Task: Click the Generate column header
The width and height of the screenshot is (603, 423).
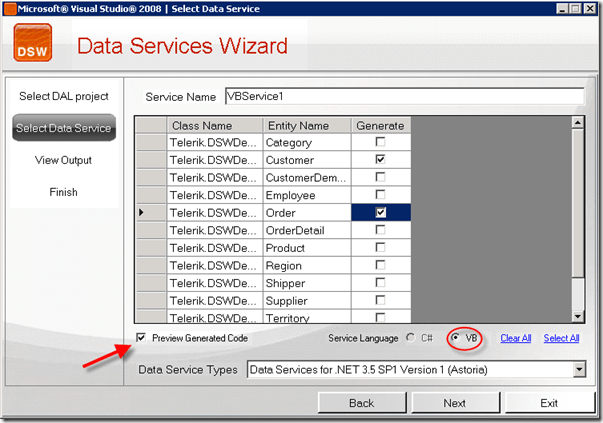Action: [381, 126]
